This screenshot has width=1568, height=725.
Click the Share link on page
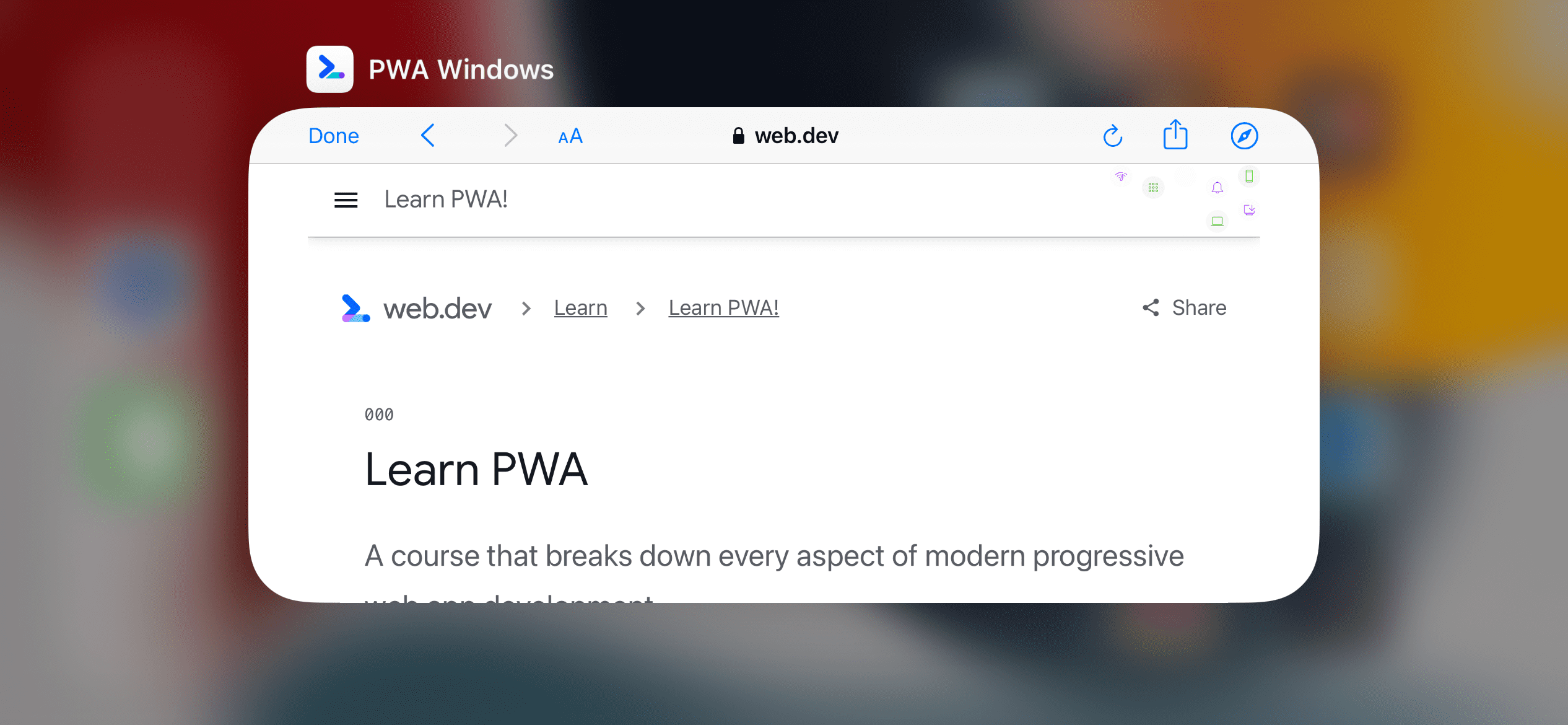1186,307
